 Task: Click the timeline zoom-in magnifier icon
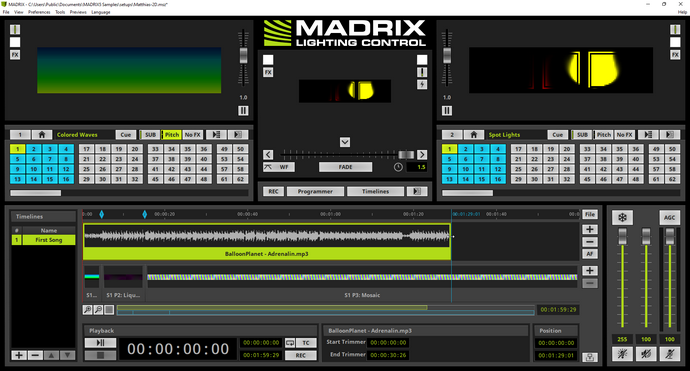point(88,310)
